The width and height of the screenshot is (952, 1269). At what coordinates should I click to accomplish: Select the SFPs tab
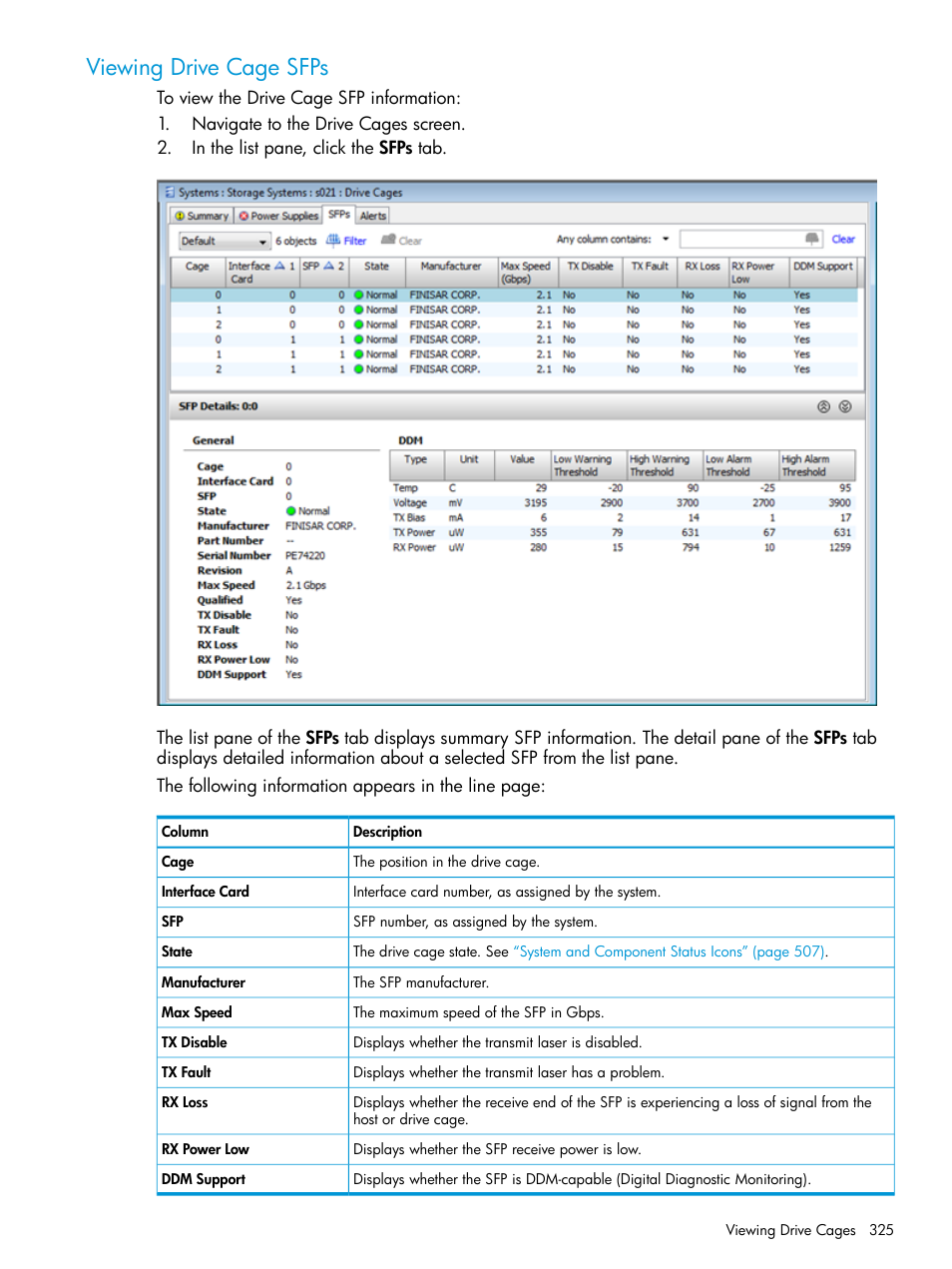pos(339,215)
